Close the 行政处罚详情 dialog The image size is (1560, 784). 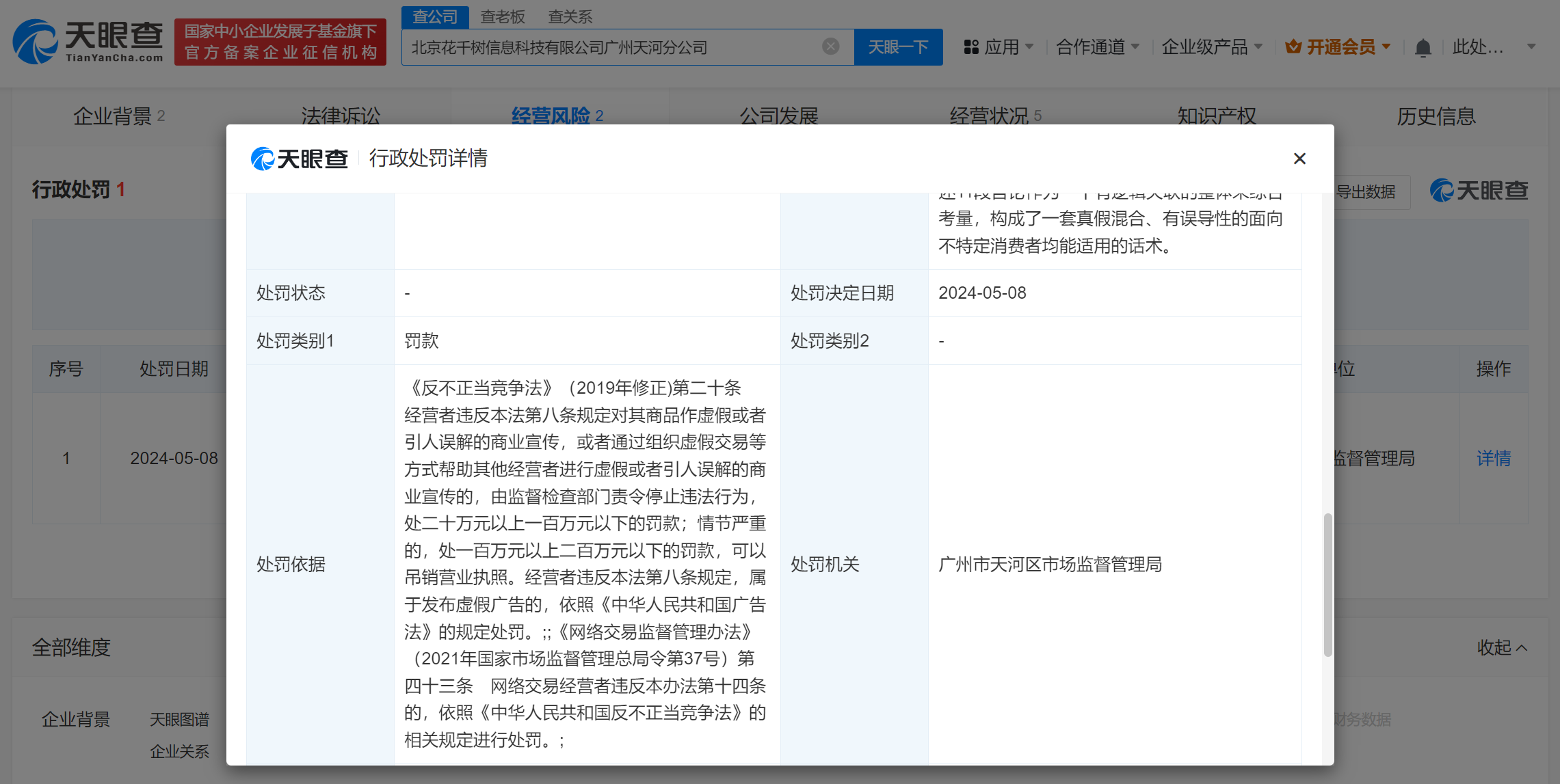(1299, 159)
